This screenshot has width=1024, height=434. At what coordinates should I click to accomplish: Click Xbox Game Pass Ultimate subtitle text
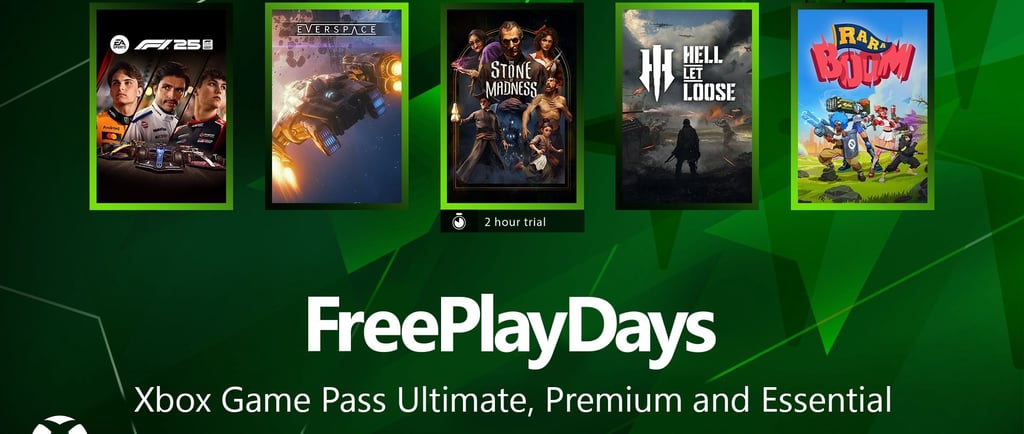click(513, 399)
